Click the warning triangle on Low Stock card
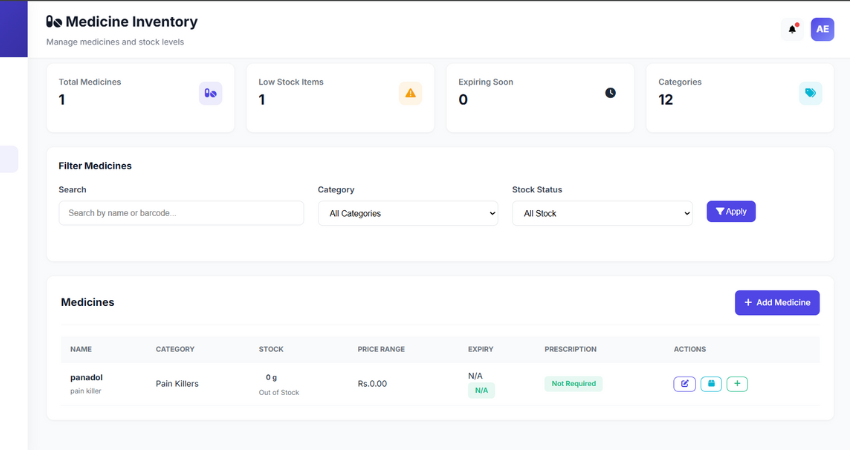This screenshot has height=450, width=850. [x=410, y=93]
